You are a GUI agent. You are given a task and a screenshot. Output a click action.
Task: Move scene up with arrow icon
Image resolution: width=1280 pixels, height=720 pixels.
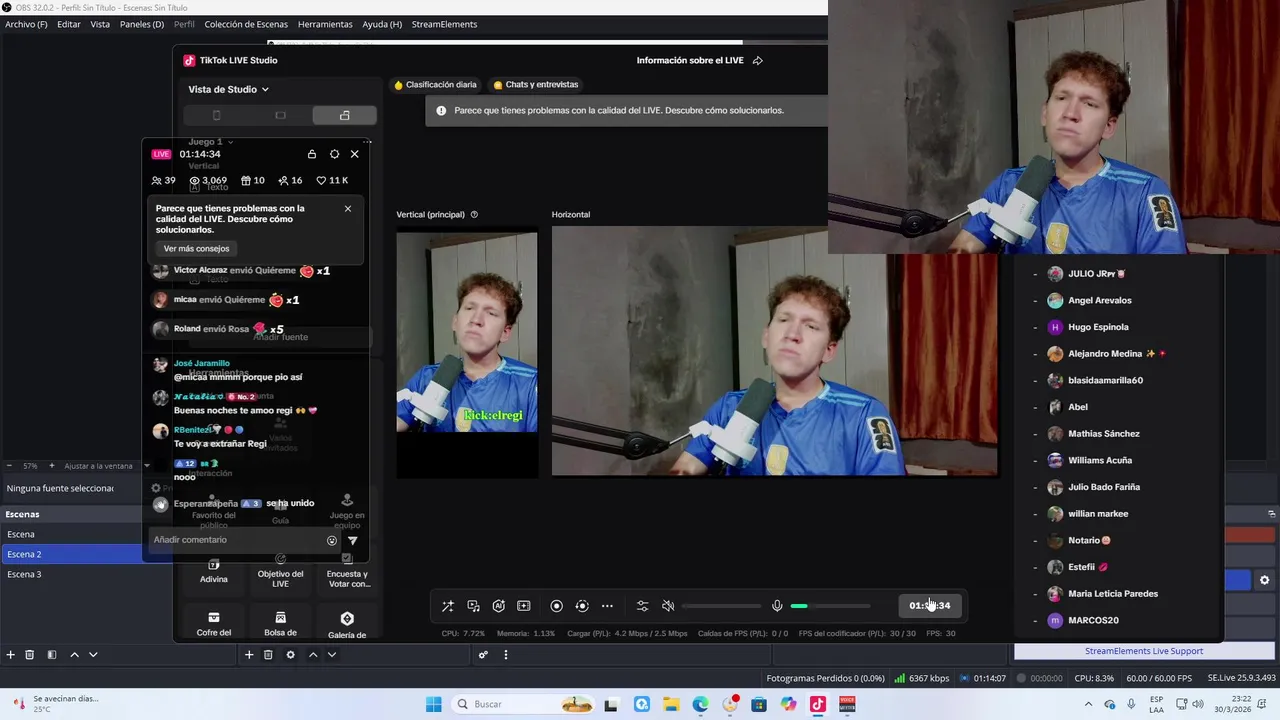74,655
